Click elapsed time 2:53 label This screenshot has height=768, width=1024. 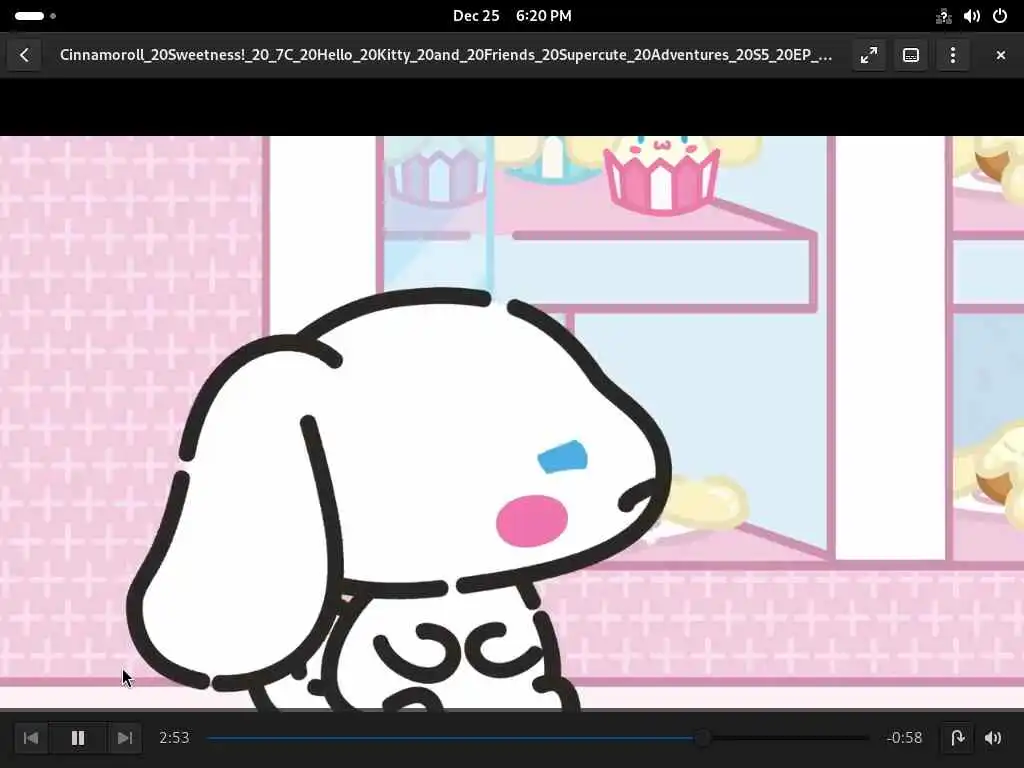click(174, 738)
